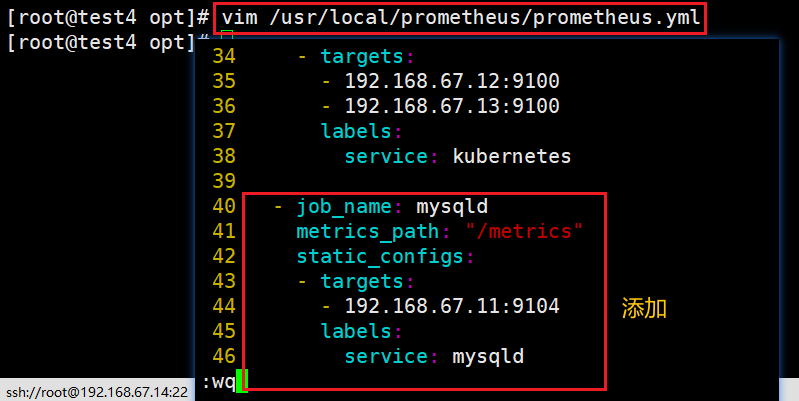The height and width of the screenshot is (401, 799).
Task: Click the ssh://root@192.168.67.14:22 status bar
Action: pos(97,392)
